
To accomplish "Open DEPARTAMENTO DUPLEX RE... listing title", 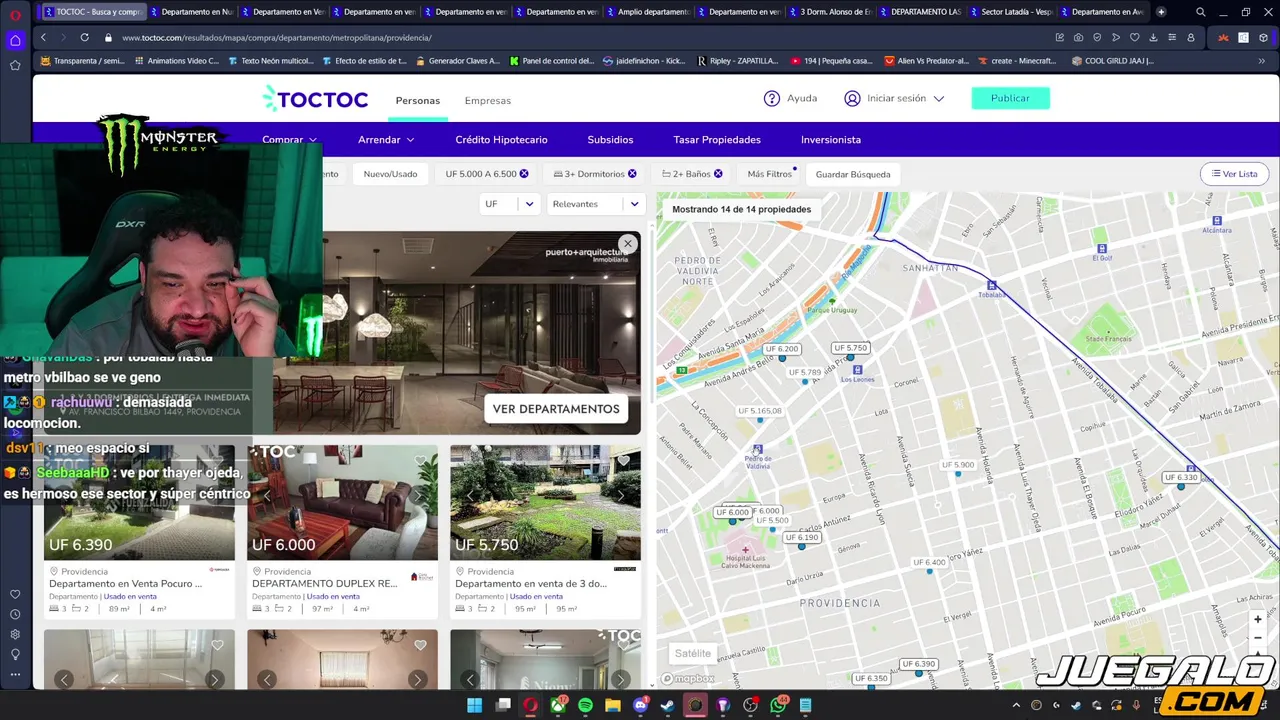I will pyautogui.click(x=324, y=583).
